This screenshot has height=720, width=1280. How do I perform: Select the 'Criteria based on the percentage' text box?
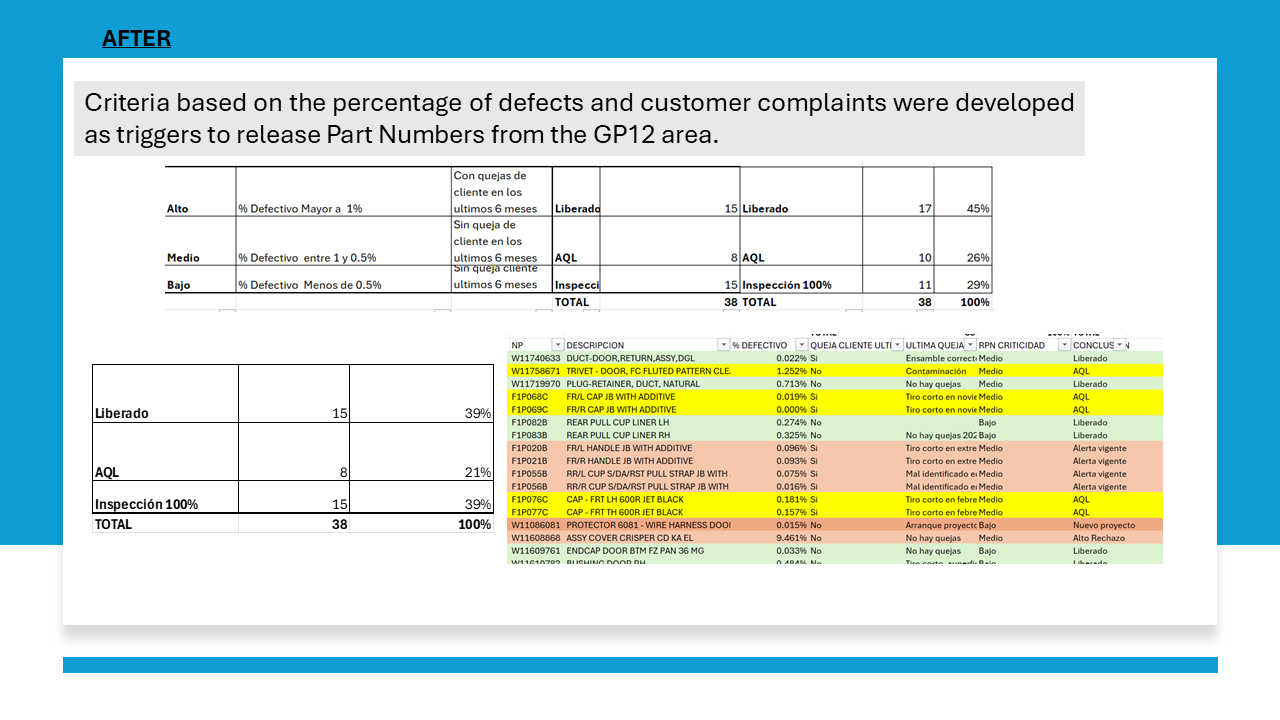pyautogui.click(x=579, y=118)
